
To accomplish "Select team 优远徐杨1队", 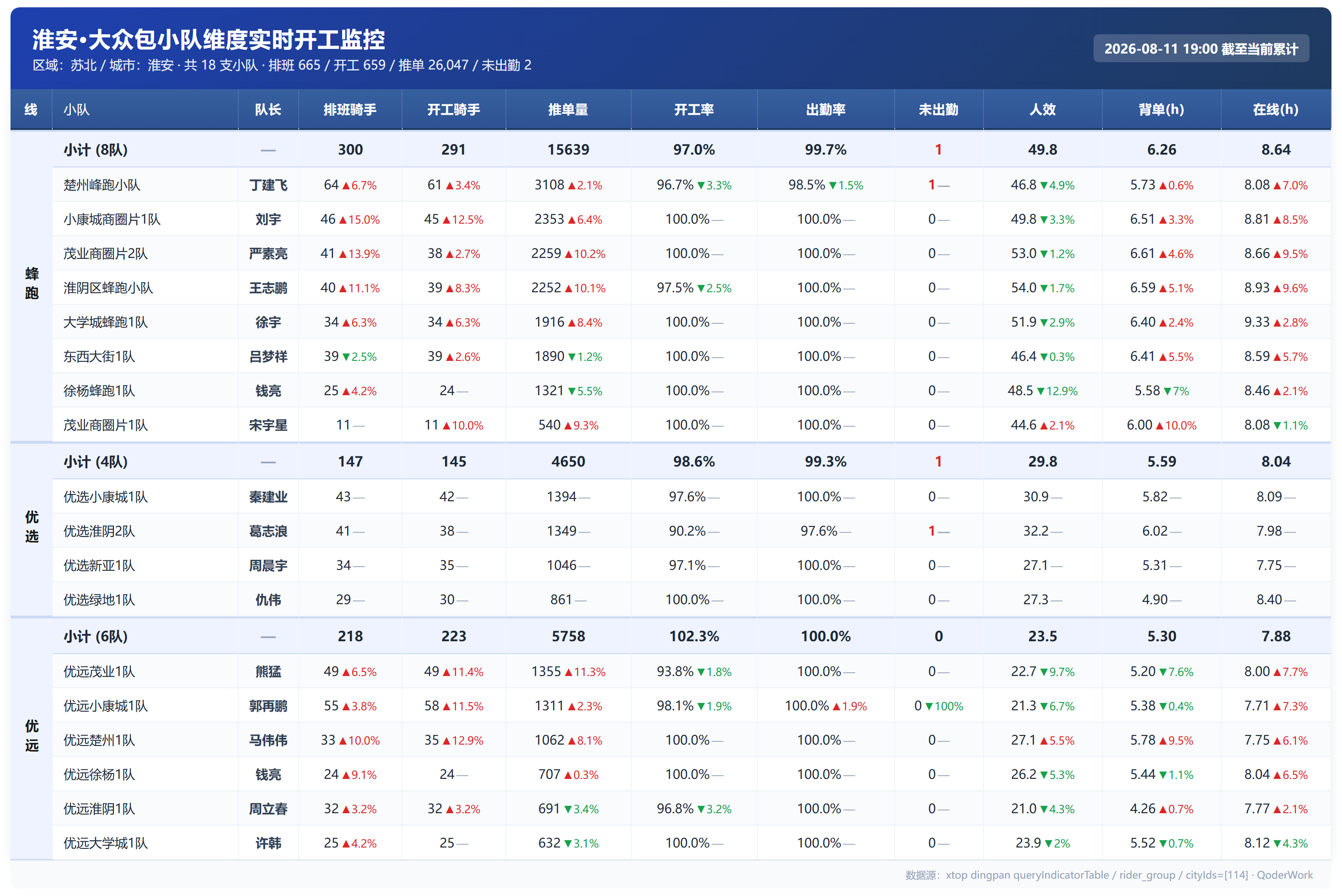I will point(99,775).
